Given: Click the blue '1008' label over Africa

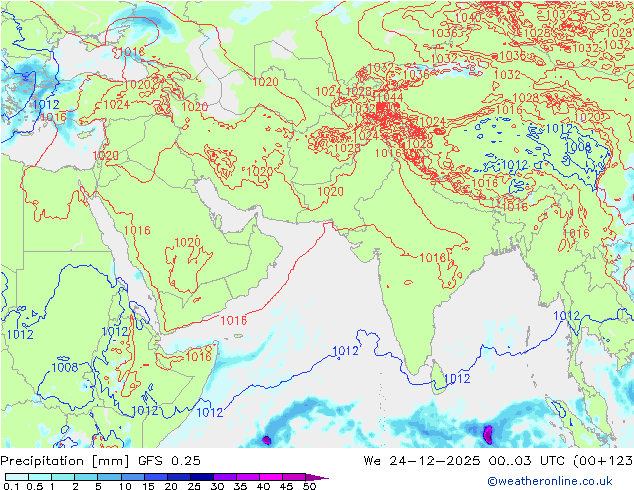Looking at the screenshot, I should click(65, 367).
